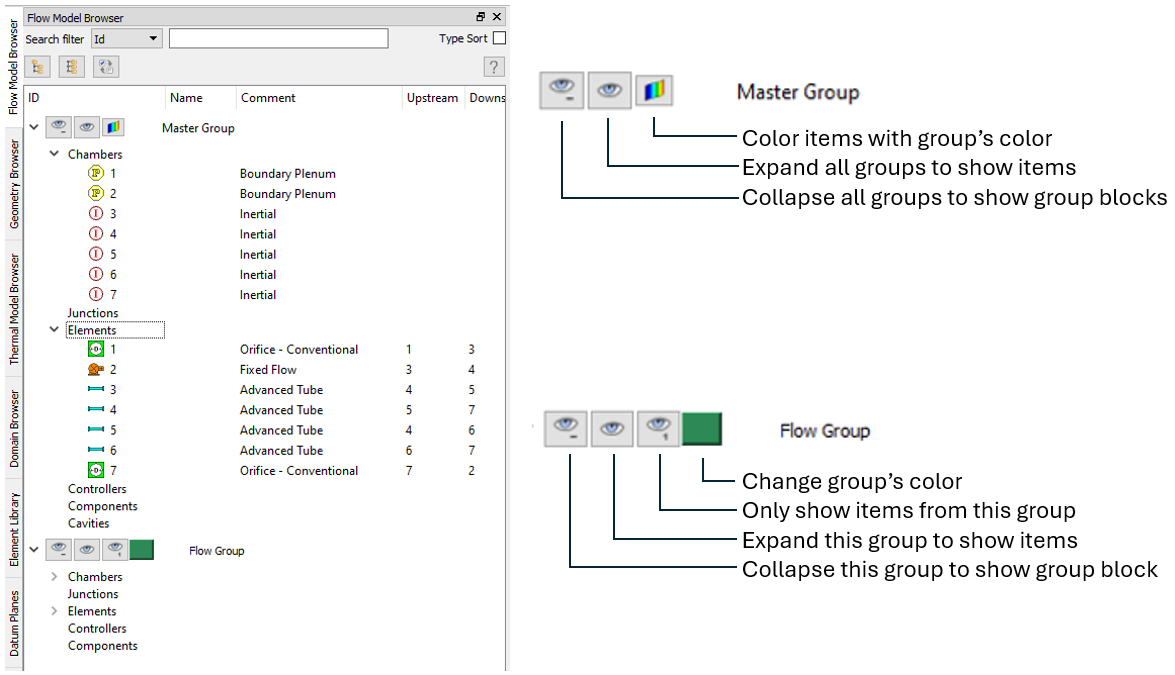1175x675 pixels.
Task: Click Orifice element 1 icon in tree
Action: pyautogui.click(x=96, y=350)
